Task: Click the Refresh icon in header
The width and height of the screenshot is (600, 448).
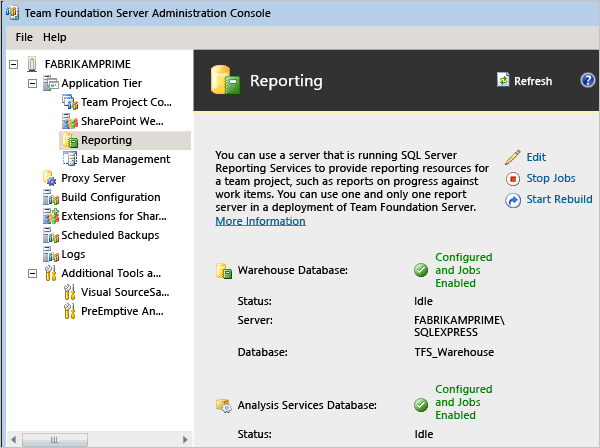Action: click(504, 81)
